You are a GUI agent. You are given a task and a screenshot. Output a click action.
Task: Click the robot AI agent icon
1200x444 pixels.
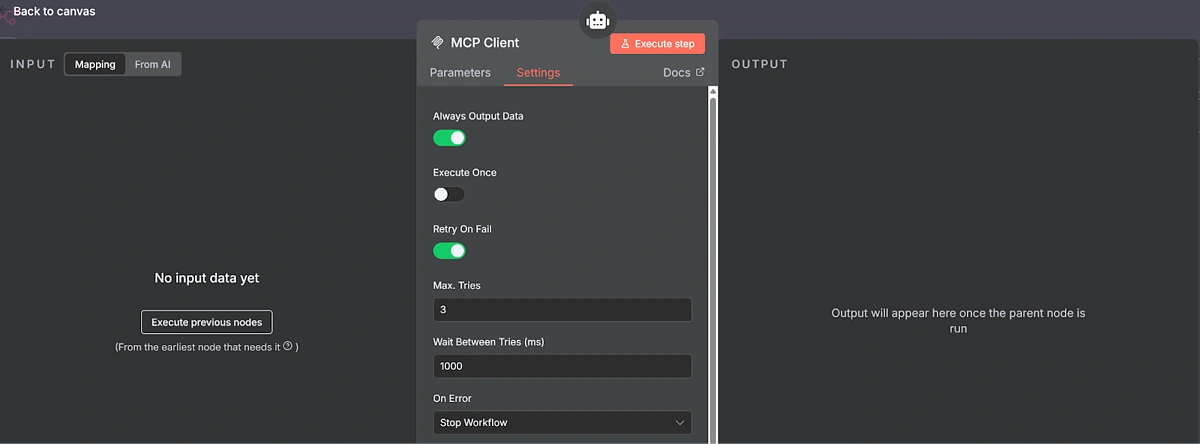[598, 20]
